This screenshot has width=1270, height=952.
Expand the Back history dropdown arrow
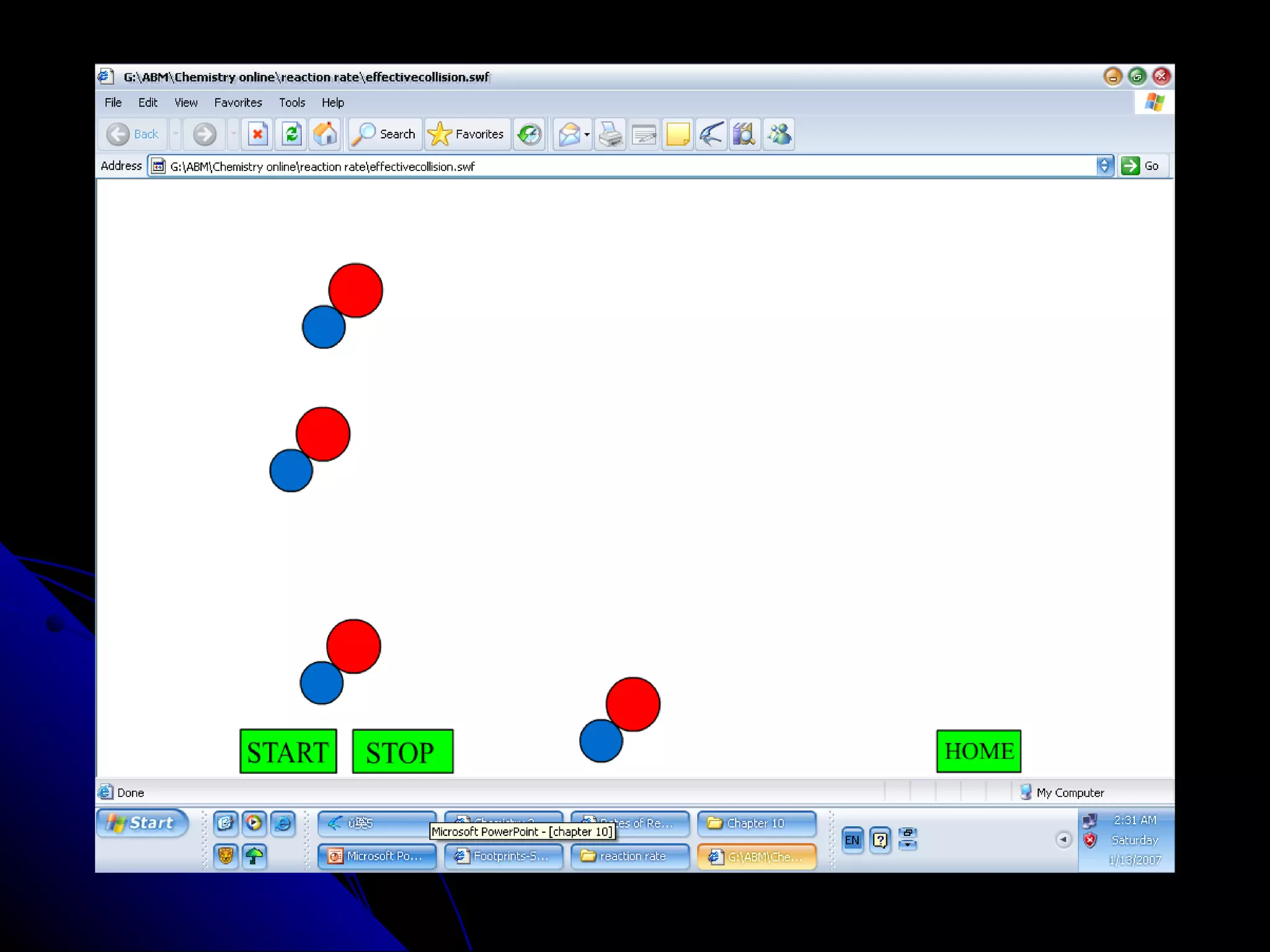(x=175, y=134)
